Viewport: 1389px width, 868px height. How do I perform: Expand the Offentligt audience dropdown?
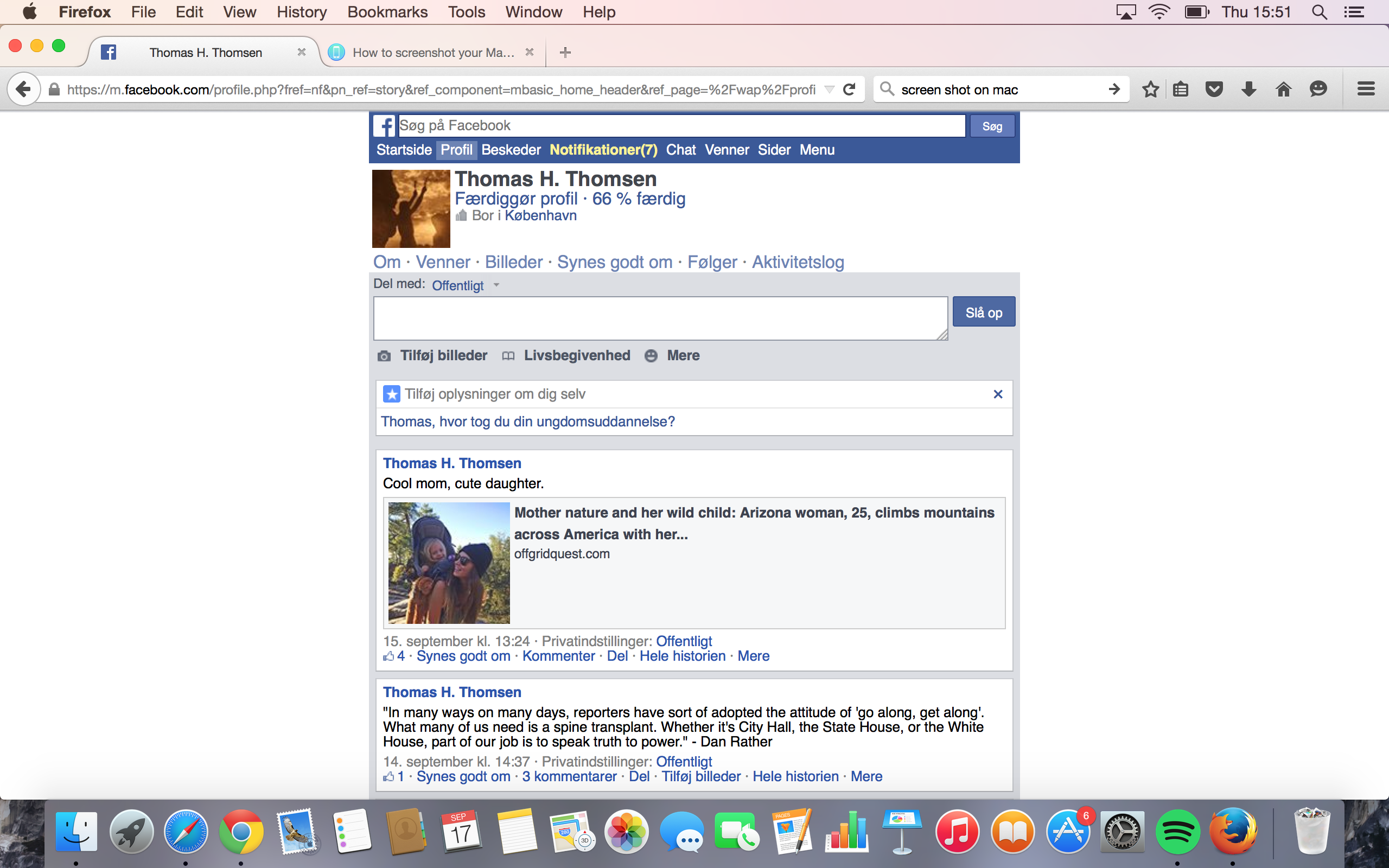tap(465, 285)
